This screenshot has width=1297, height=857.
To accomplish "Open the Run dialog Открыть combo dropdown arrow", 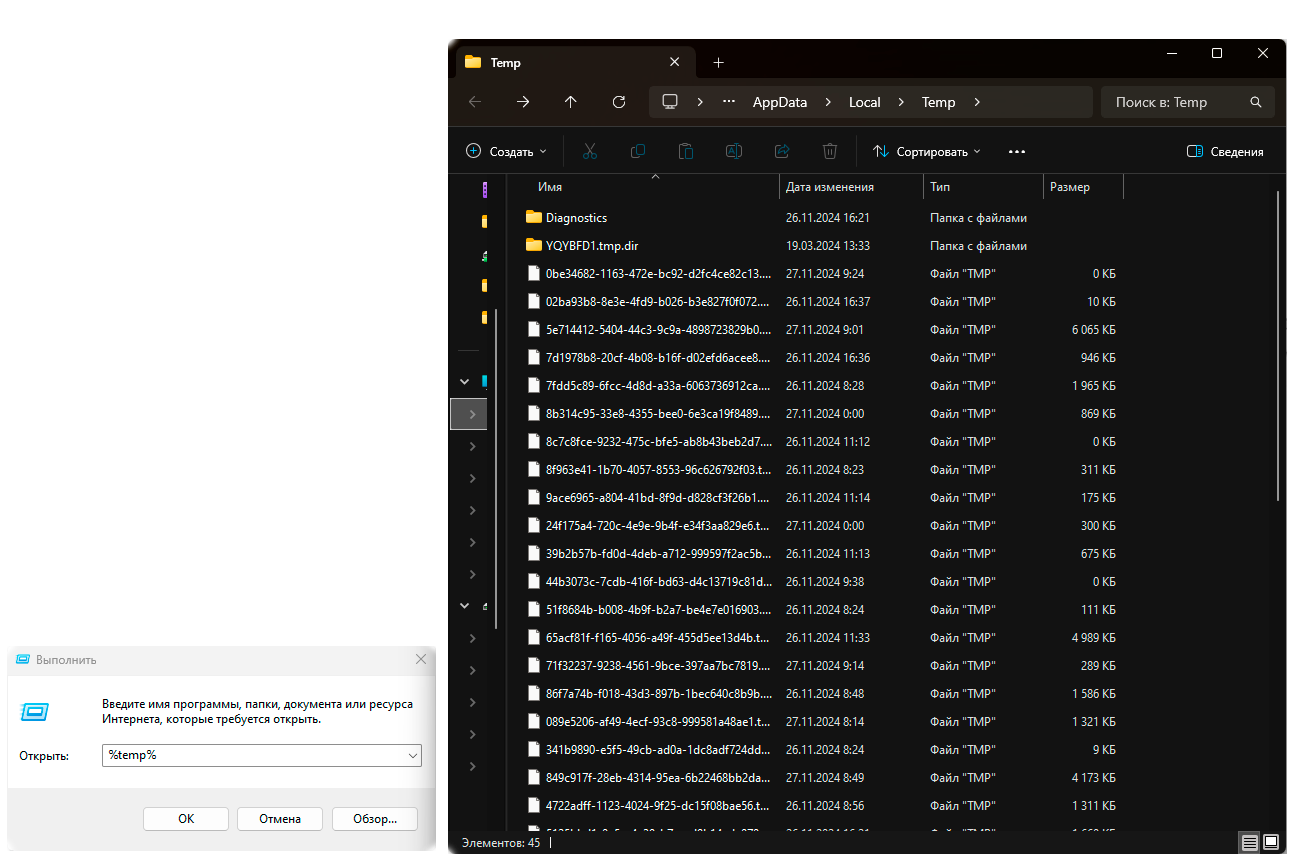I will (413, 756).
